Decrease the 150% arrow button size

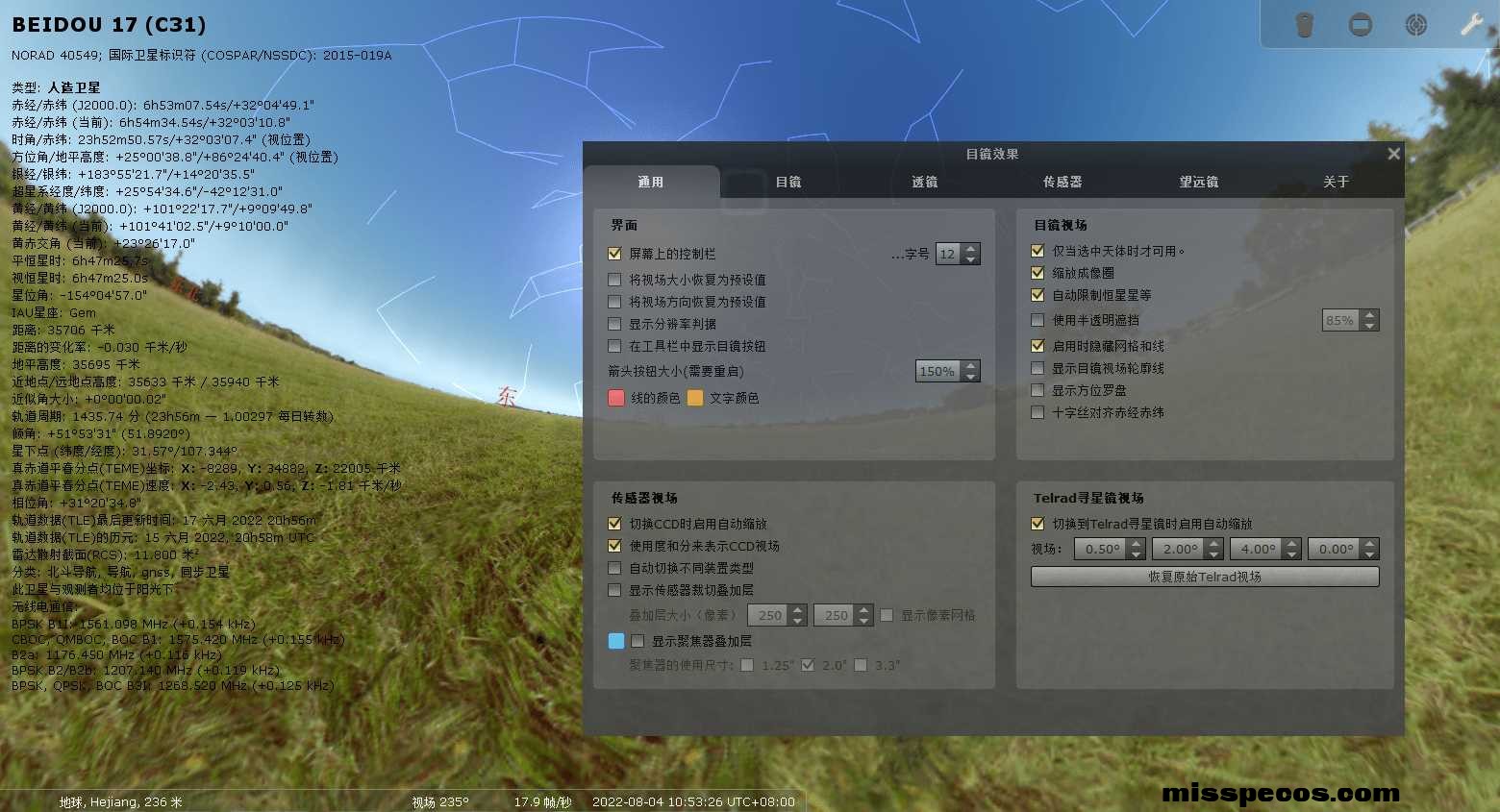(970, 377)
